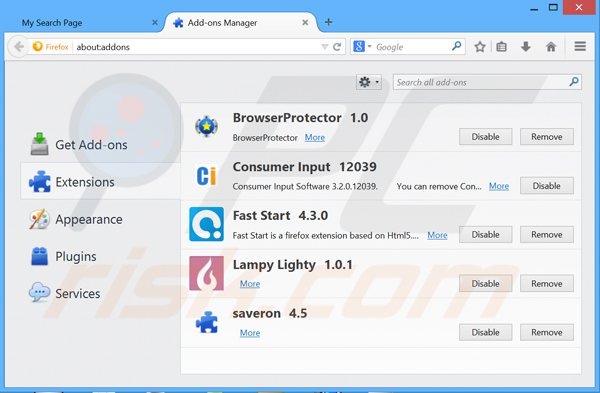The image size is (600, 393).
Task: Go to home page icon
Action: coord(551,47)
